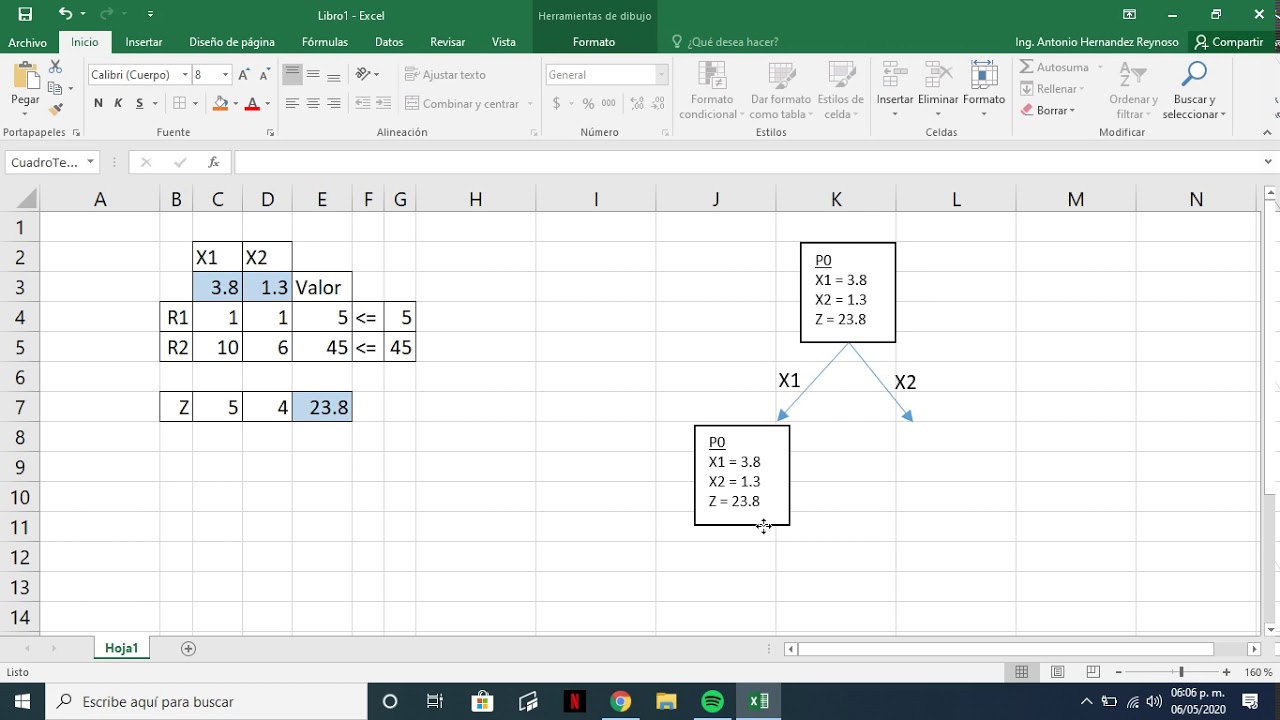The width and height of the screenshot is (1280, 720).
Task: Toggle italic (K) formatting
Action: click(x=118, y=103)
